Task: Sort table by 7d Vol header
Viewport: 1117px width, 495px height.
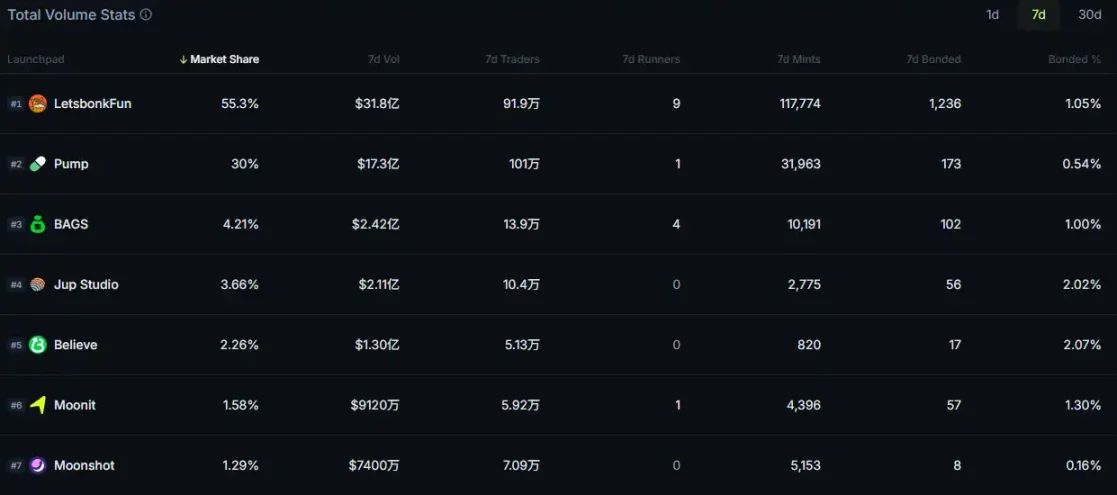Action: click(383, 60)
